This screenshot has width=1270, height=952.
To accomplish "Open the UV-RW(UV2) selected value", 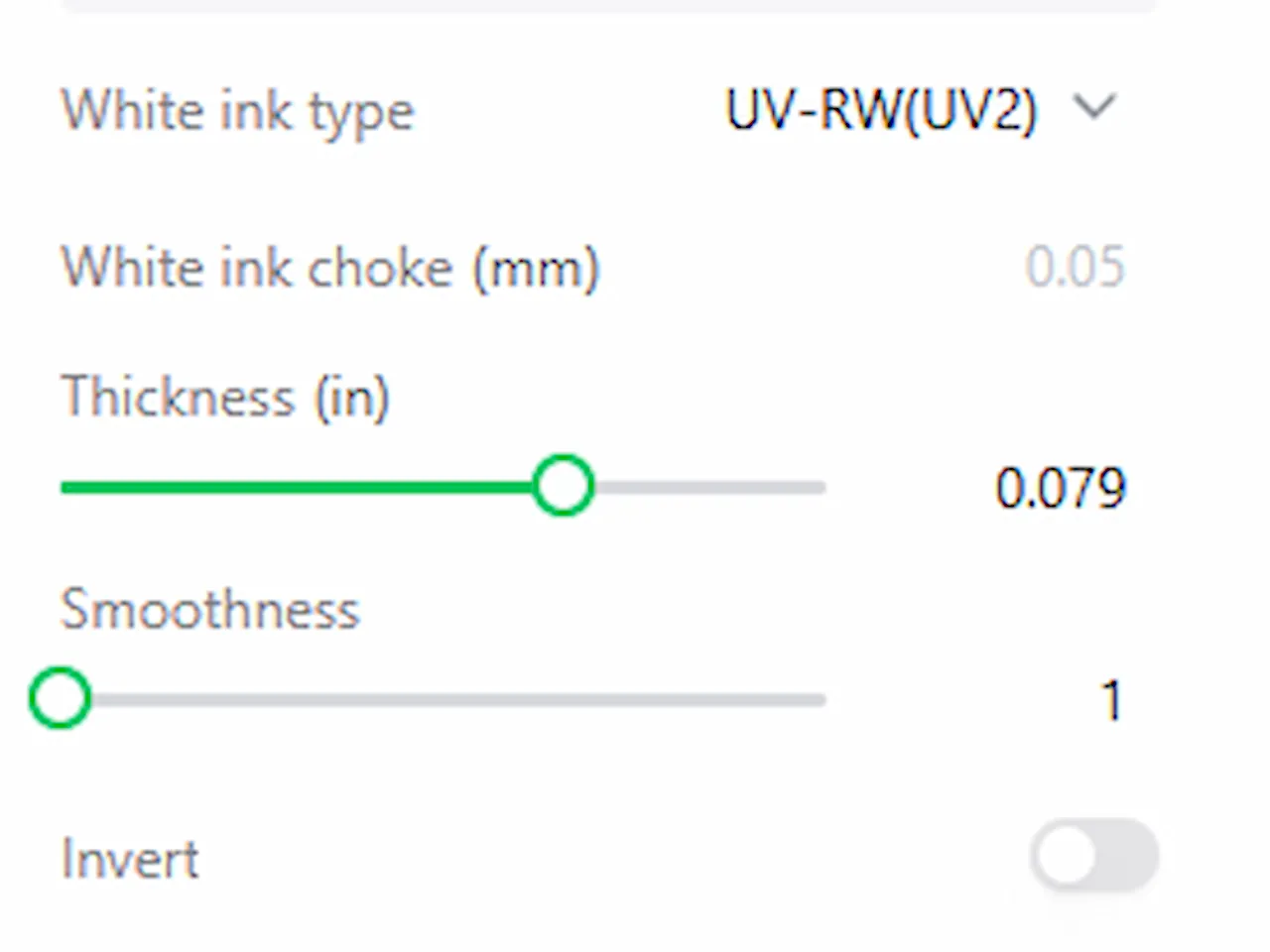I will click(x=881, y=109).
